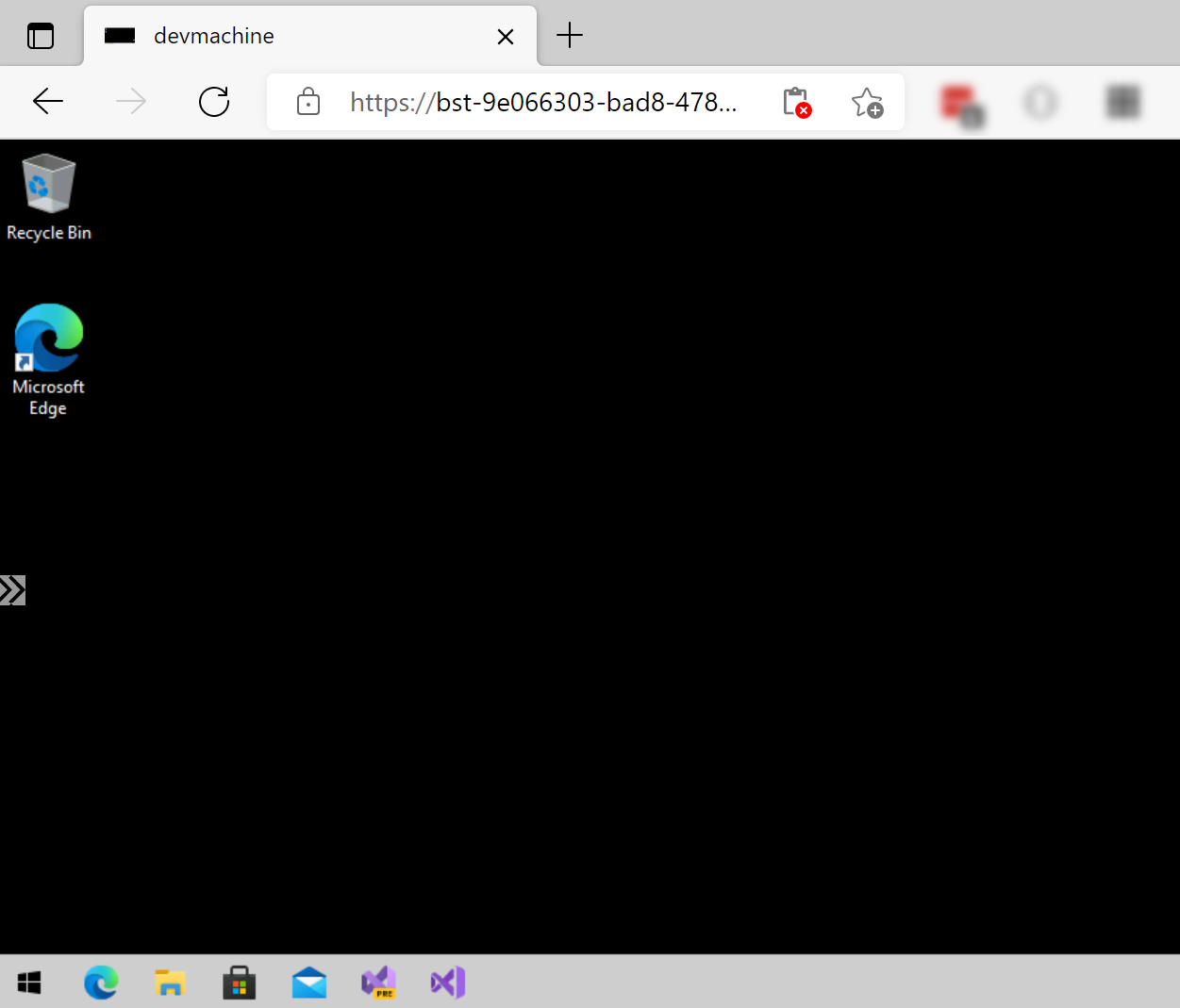Open File Explorer on the taskbar
The image size is (1180, 1008).
click(x=170, y=983)
